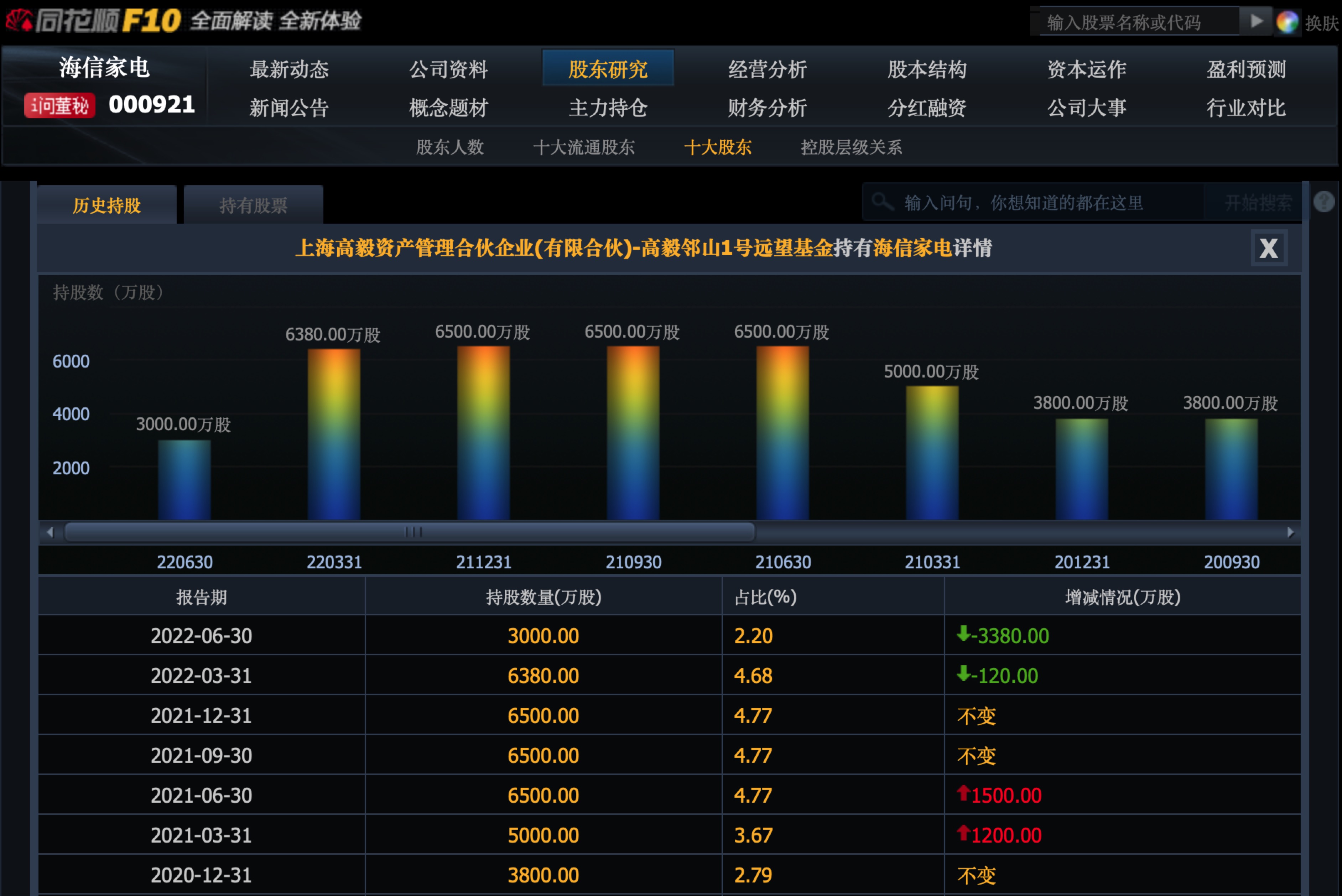Click the chart scrollbar right arrow

(x=1290, y=532)
